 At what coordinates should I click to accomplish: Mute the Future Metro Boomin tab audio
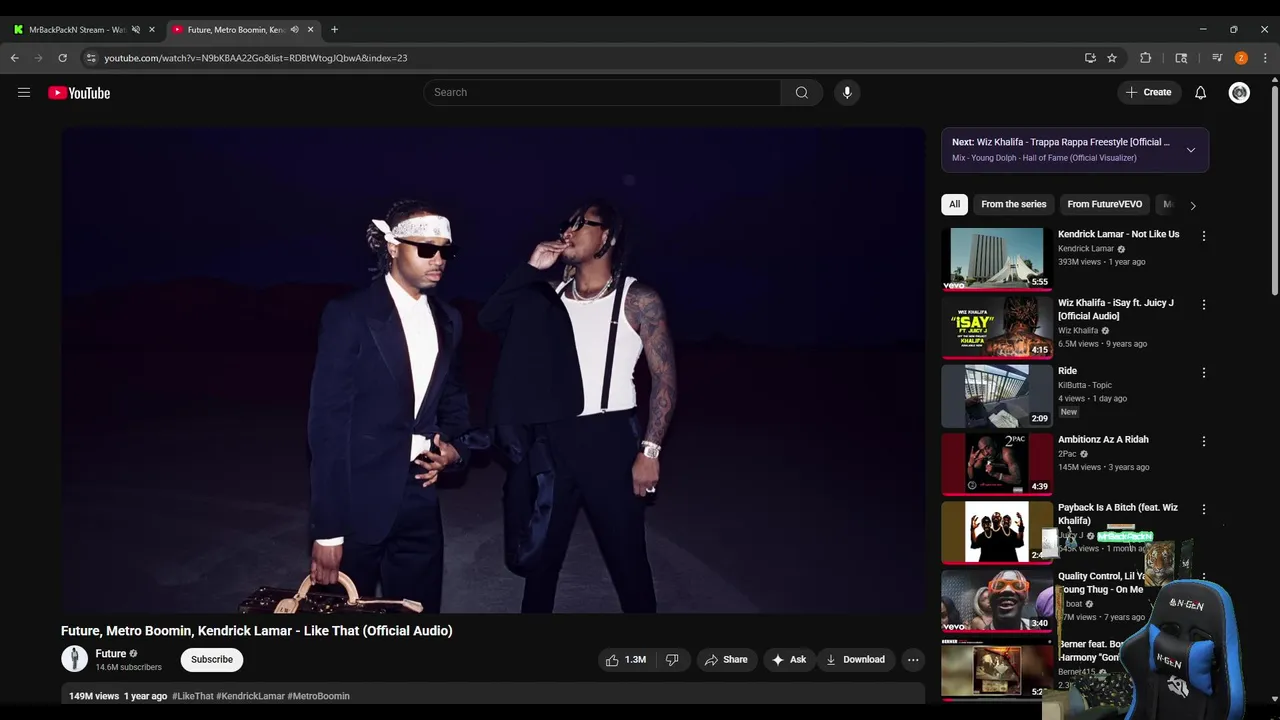[x=294, y=30]
